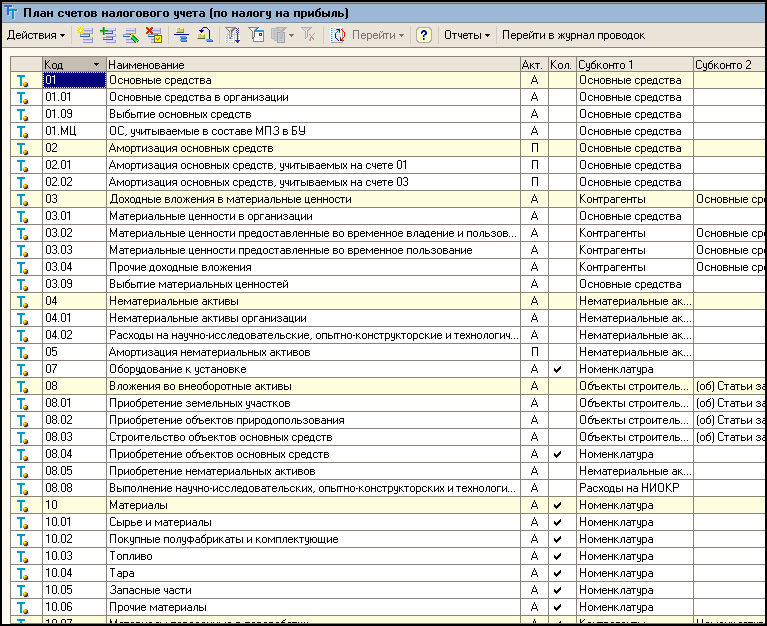Select row Приобретение земельных участков
The height and width of the screenshot is (626, 767).
click(388, 403)
